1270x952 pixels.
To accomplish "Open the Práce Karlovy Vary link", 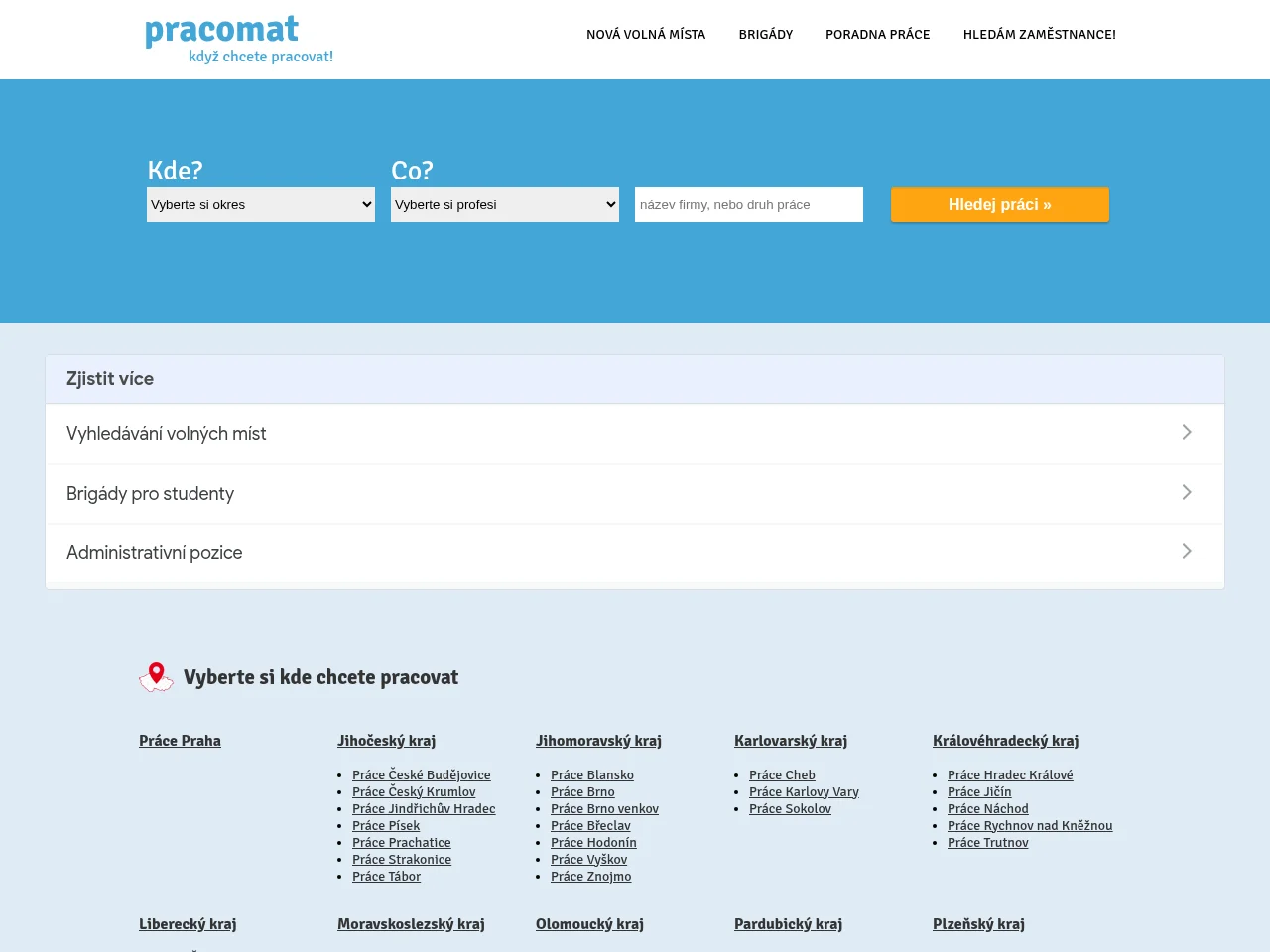I will 804,792.
